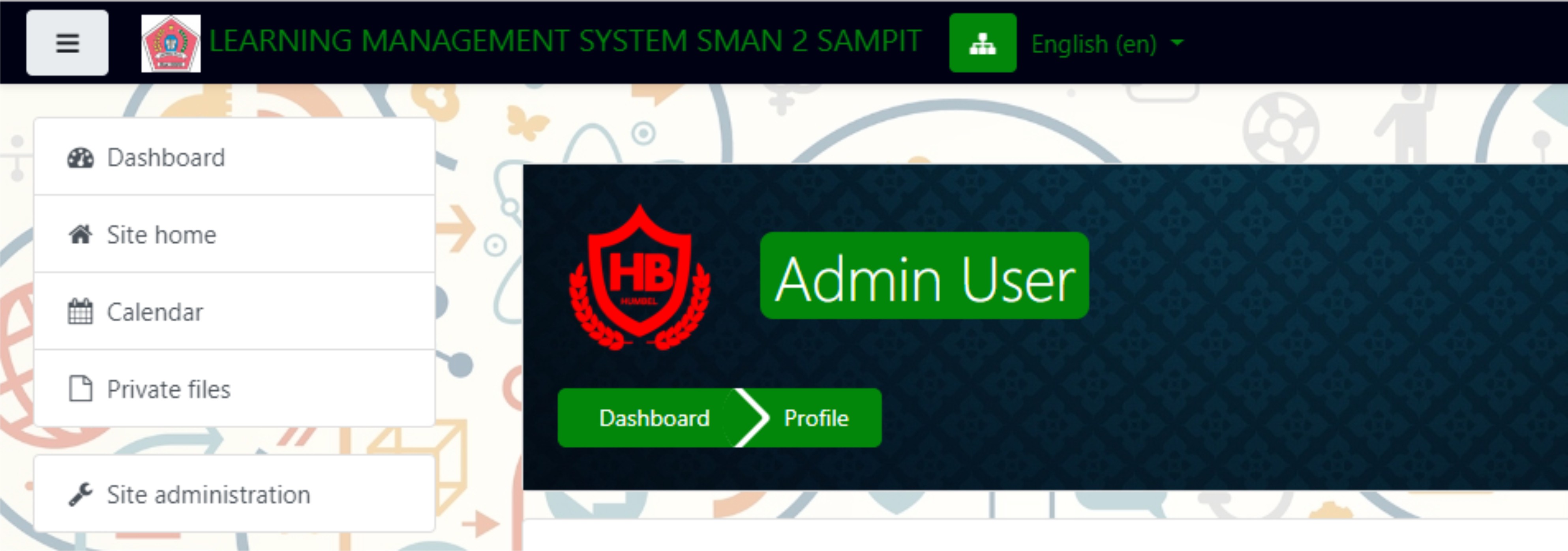Screen dimensions: 1568x551
Task: Open the Dashboard sidebar menu item
Action: tap(166, 158)
